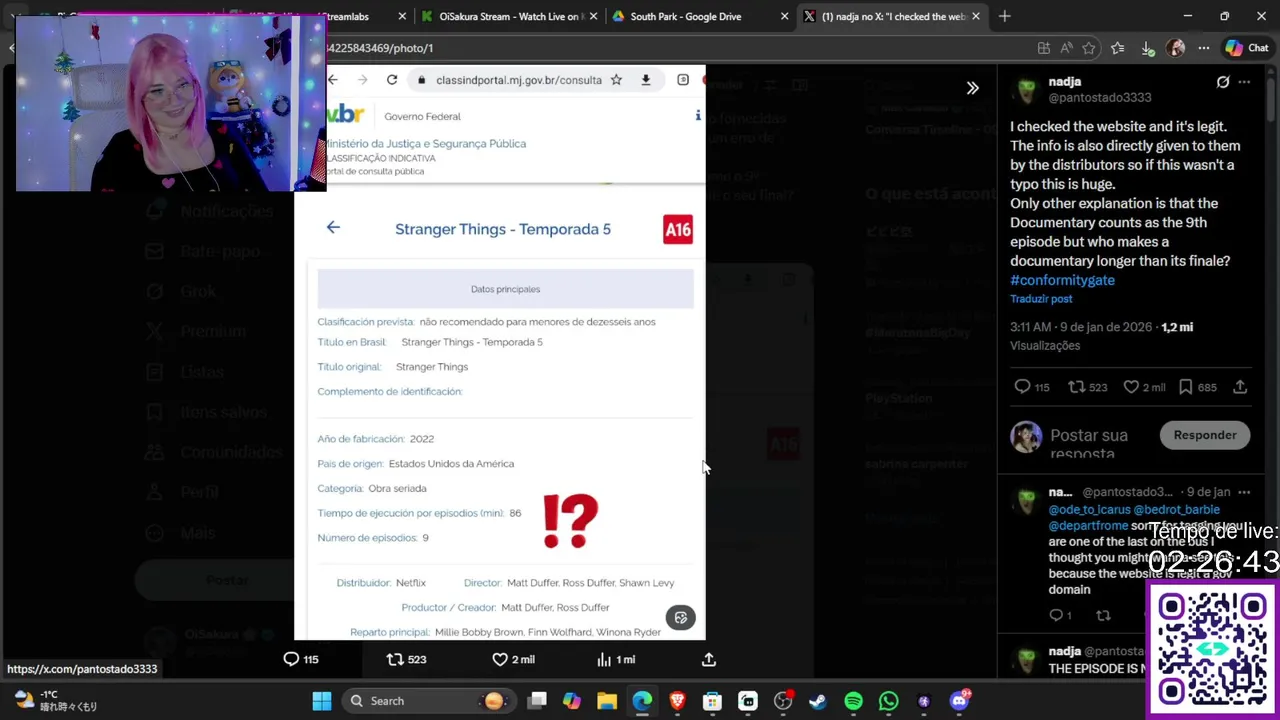Open Edge downloads icon
1280x720 pixels.
click(1148, 48)
